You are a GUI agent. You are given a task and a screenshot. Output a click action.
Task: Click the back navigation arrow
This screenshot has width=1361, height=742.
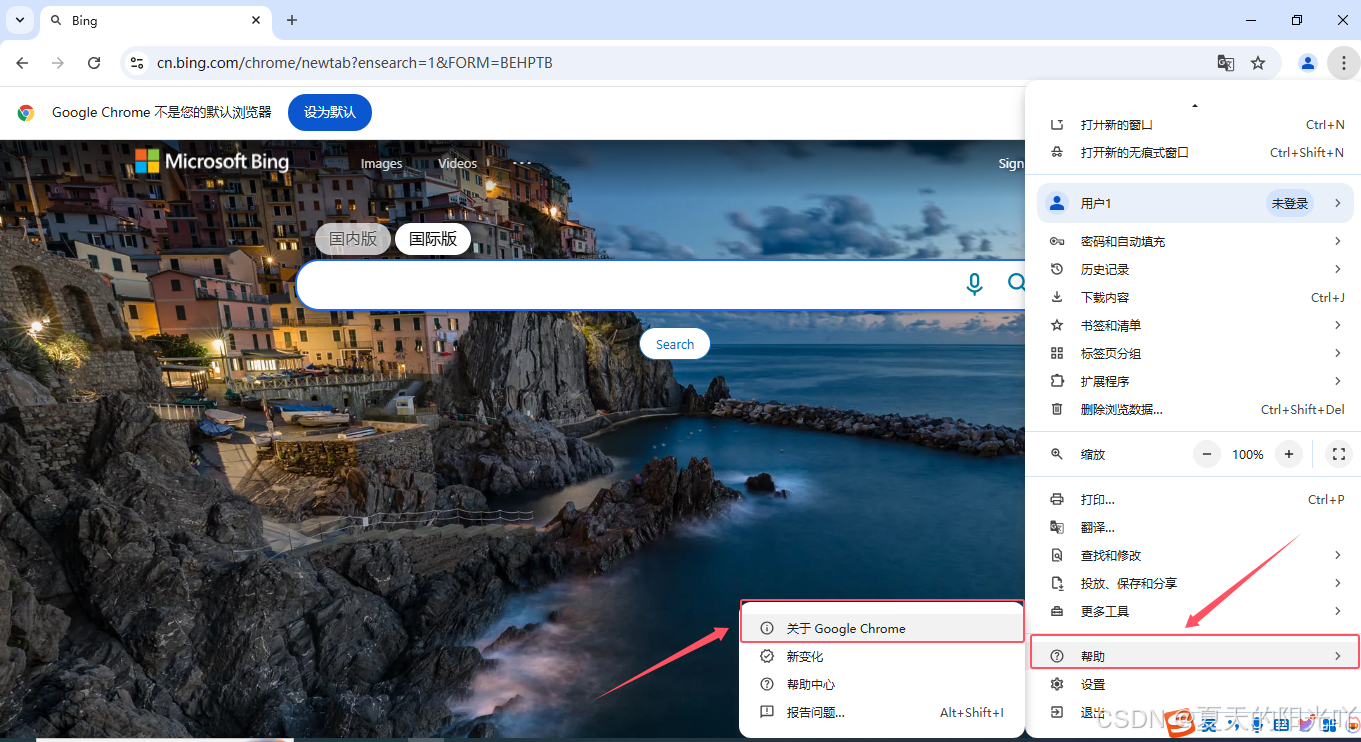pyautogui.click(x=22, y=63)
